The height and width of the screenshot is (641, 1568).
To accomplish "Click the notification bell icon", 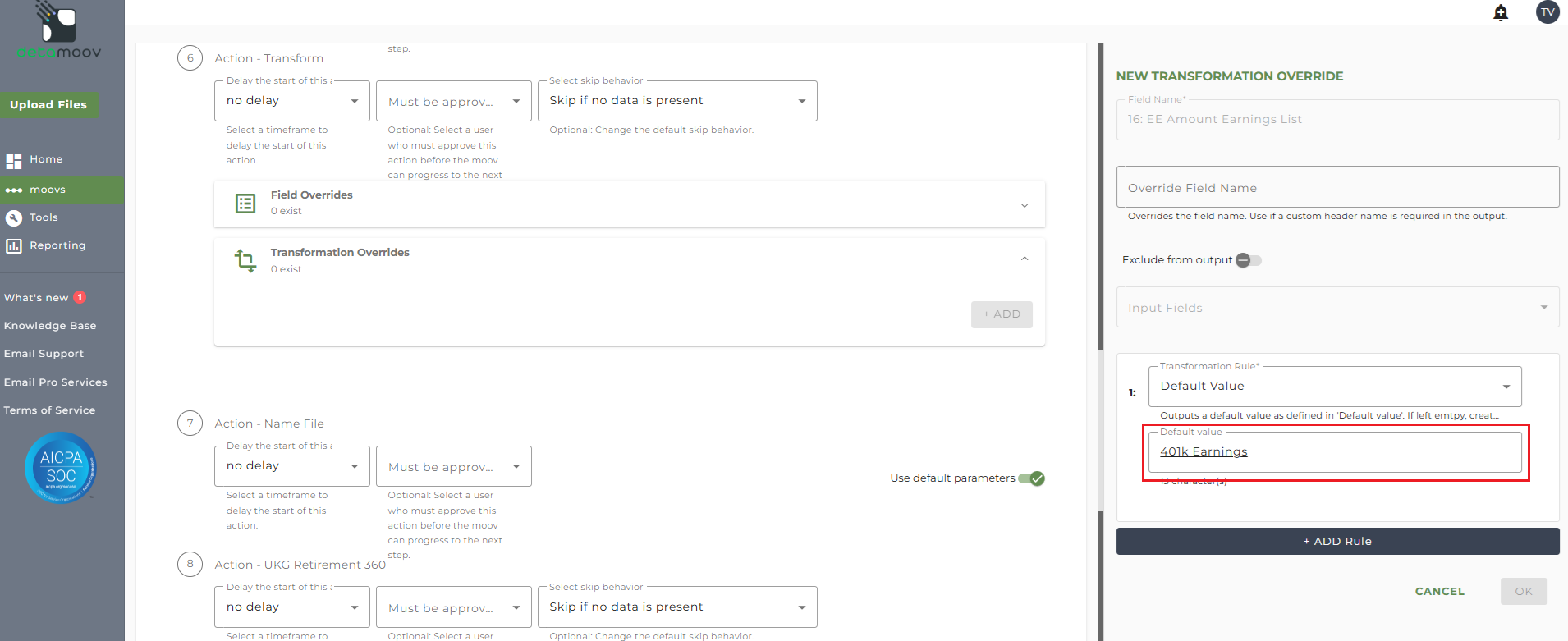I will [x=1501, y=12].
